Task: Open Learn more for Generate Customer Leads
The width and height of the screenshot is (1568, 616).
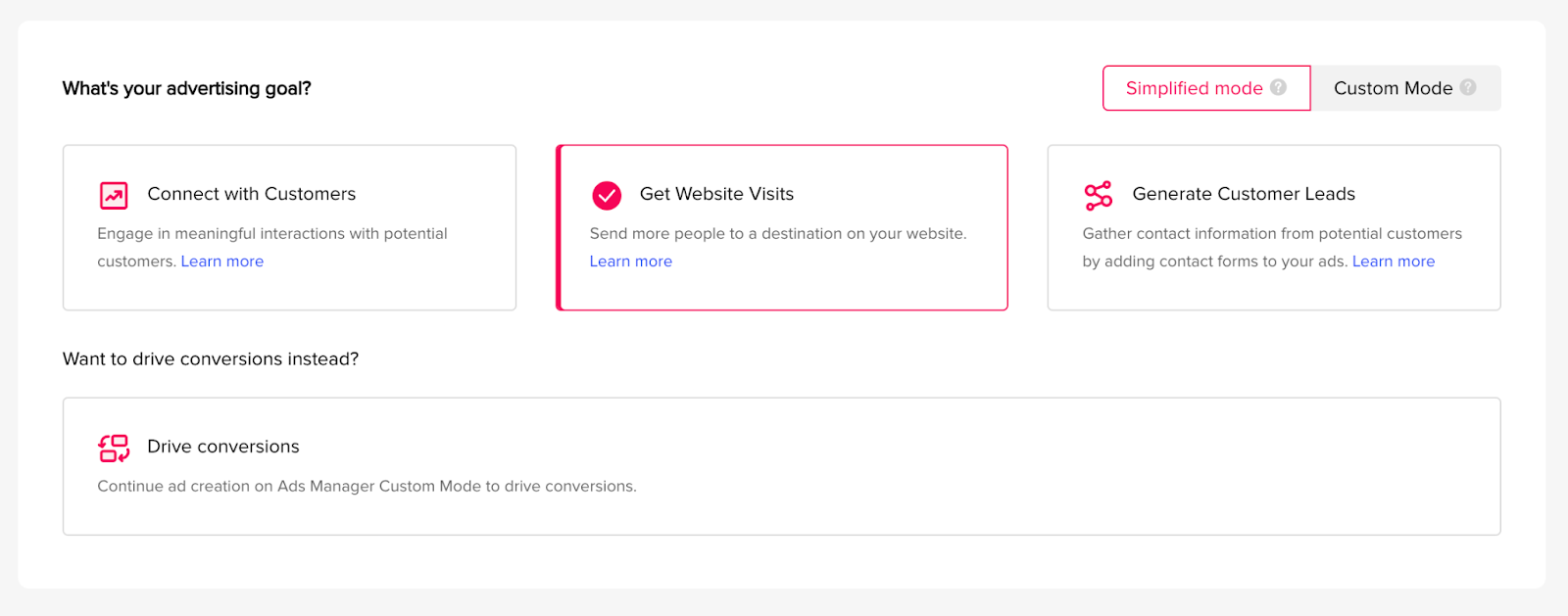Action: [x=1394, y=261]
